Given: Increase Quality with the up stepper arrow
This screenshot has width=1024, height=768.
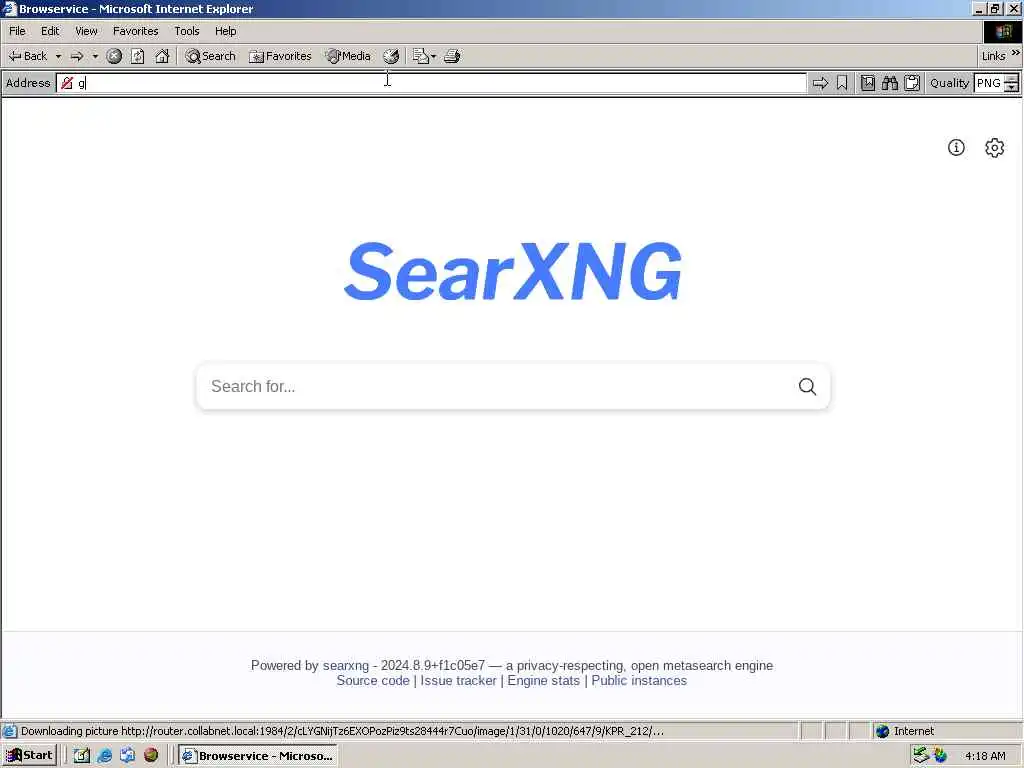Looking at the screenshot, I should coord(1012,79).
